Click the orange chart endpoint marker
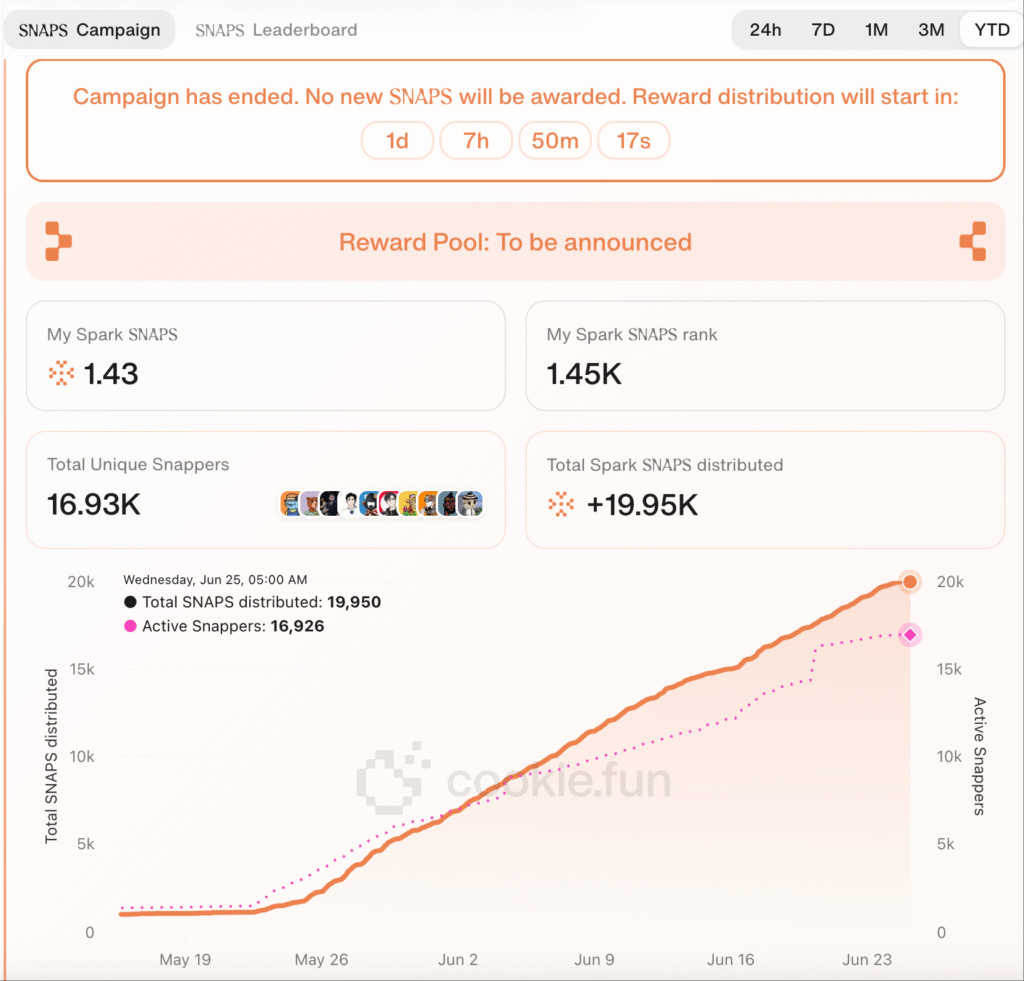Viewport: 1024px width, 981px height. (x=910, y=582)
